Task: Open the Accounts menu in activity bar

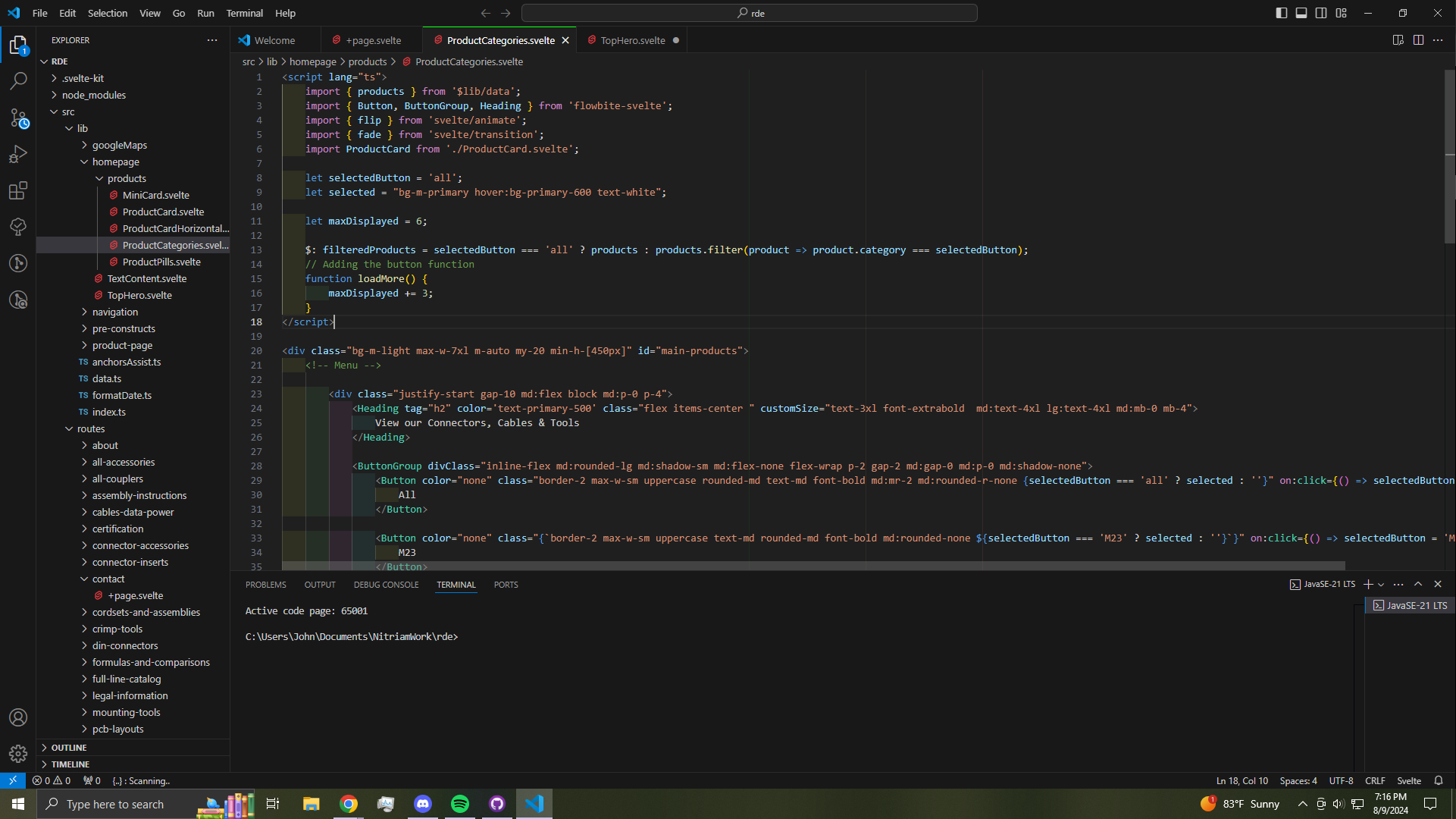Action: click(x=18, y=717)
